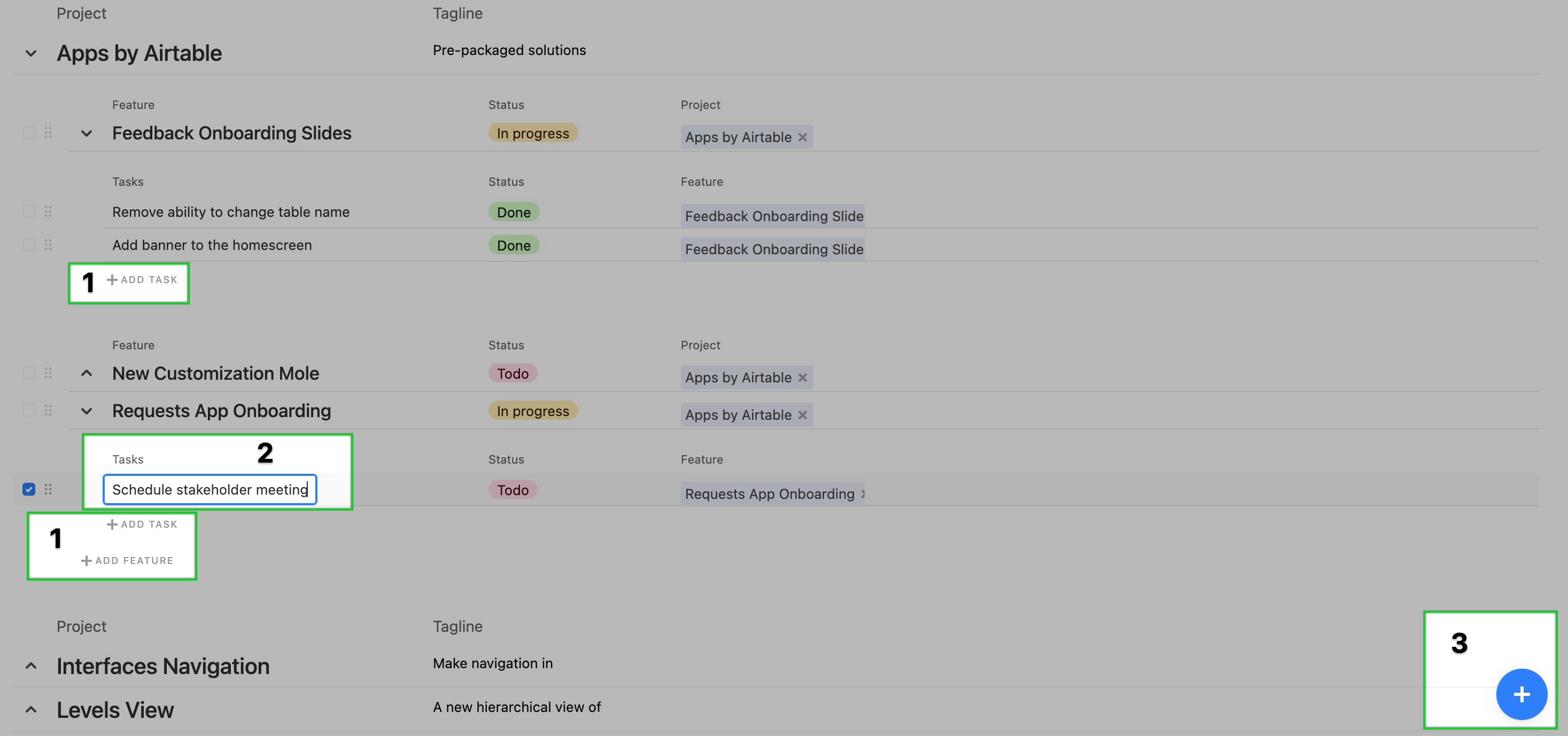Expand the Levels View project
Image resolution: width=1568 pixels, height=736 pixels.
point(31,710)
